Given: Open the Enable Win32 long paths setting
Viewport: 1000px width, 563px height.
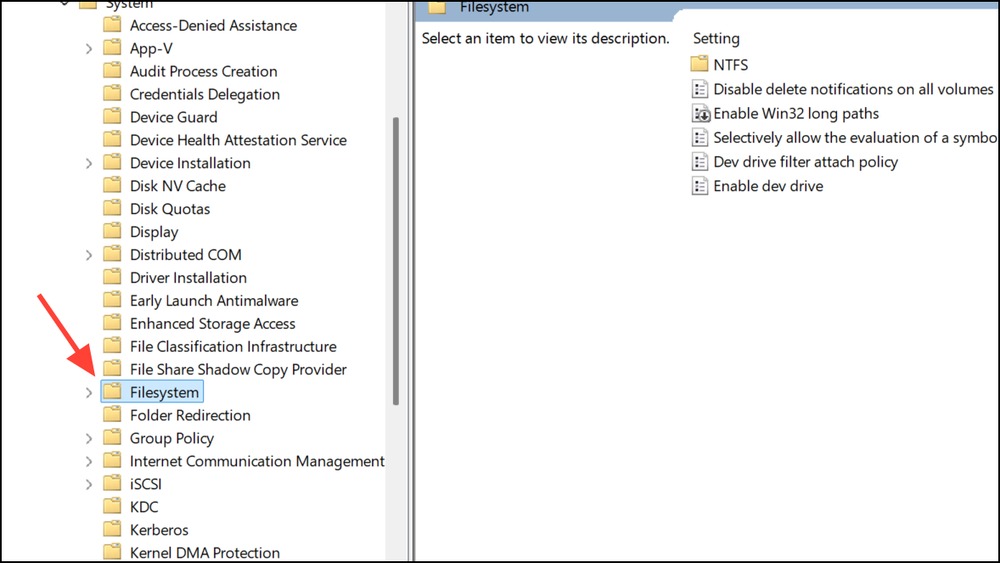Looking at the screenshot, I should pos(796,114).
